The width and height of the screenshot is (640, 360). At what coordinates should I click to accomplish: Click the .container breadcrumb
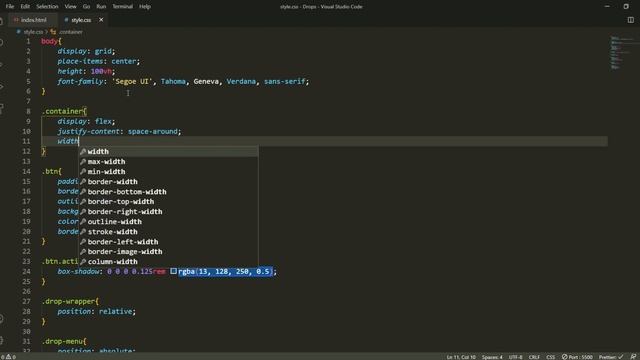[71, 32]
